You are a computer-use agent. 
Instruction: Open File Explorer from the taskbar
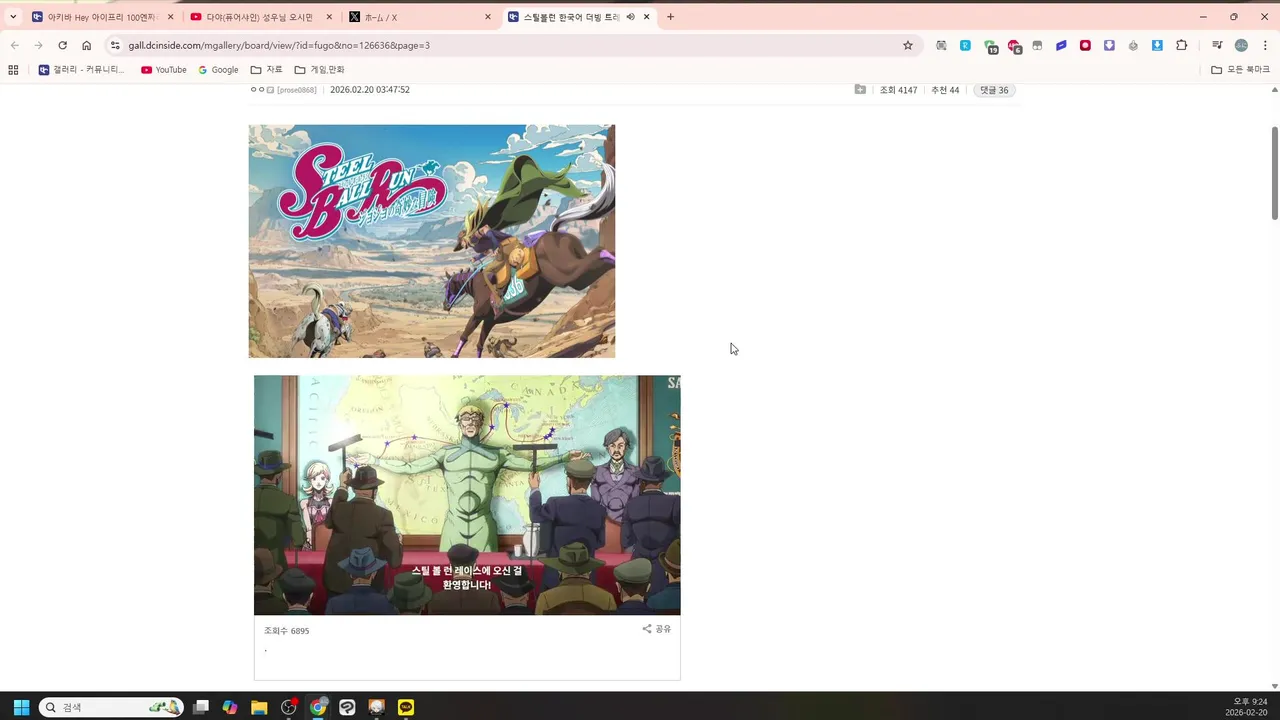click(x=259, y=707)
